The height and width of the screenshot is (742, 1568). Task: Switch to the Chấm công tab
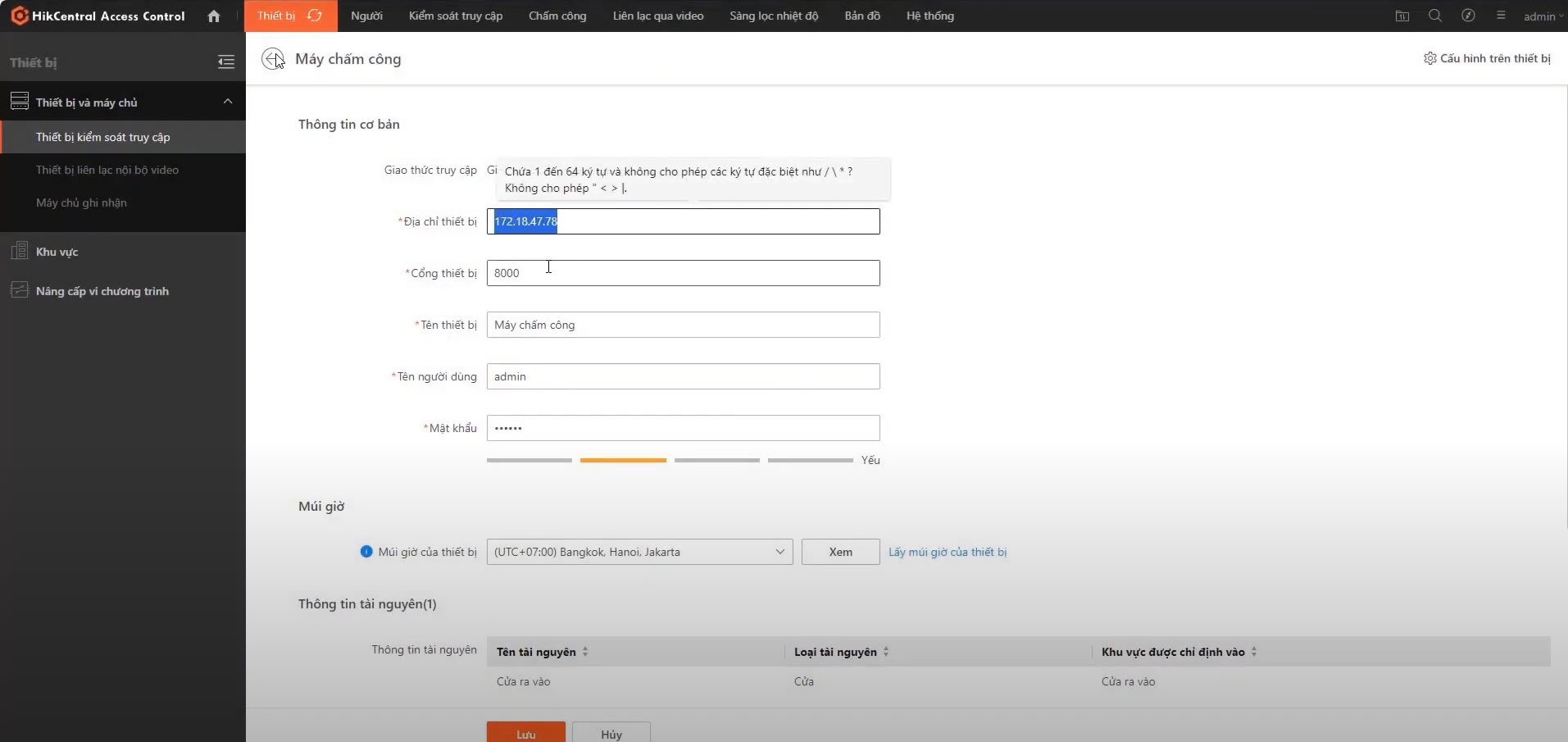557,16
